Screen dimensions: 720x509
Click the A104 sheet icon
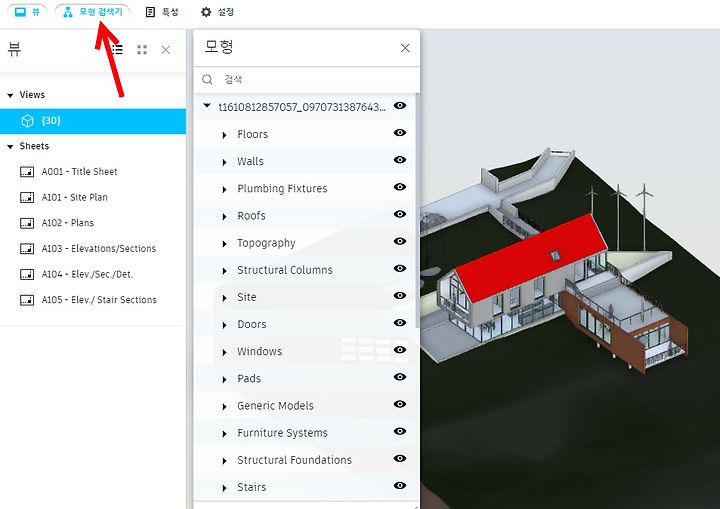[27, 275]
